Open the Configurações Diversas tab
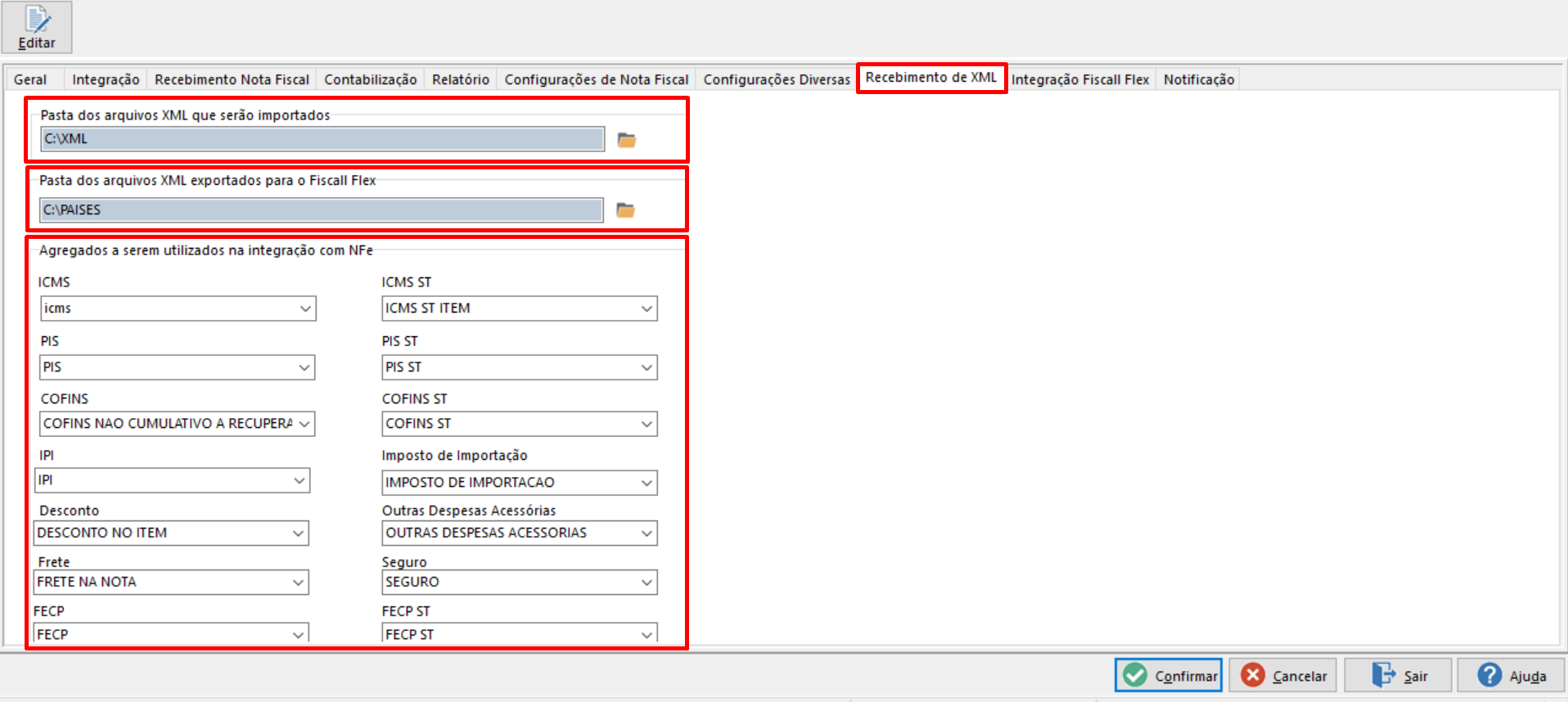The height and width of the screenshot is (702, 1568). (x=776, y=79)
